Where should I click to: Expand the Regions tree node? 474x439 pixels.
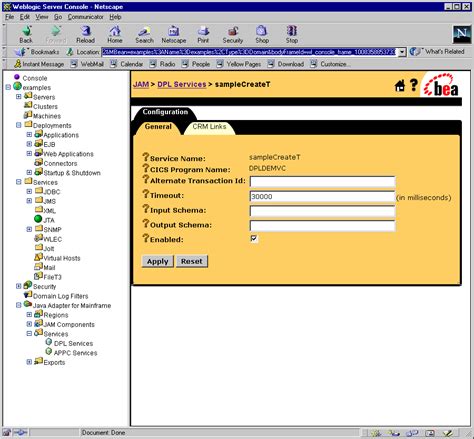click(x=29, y=315)
